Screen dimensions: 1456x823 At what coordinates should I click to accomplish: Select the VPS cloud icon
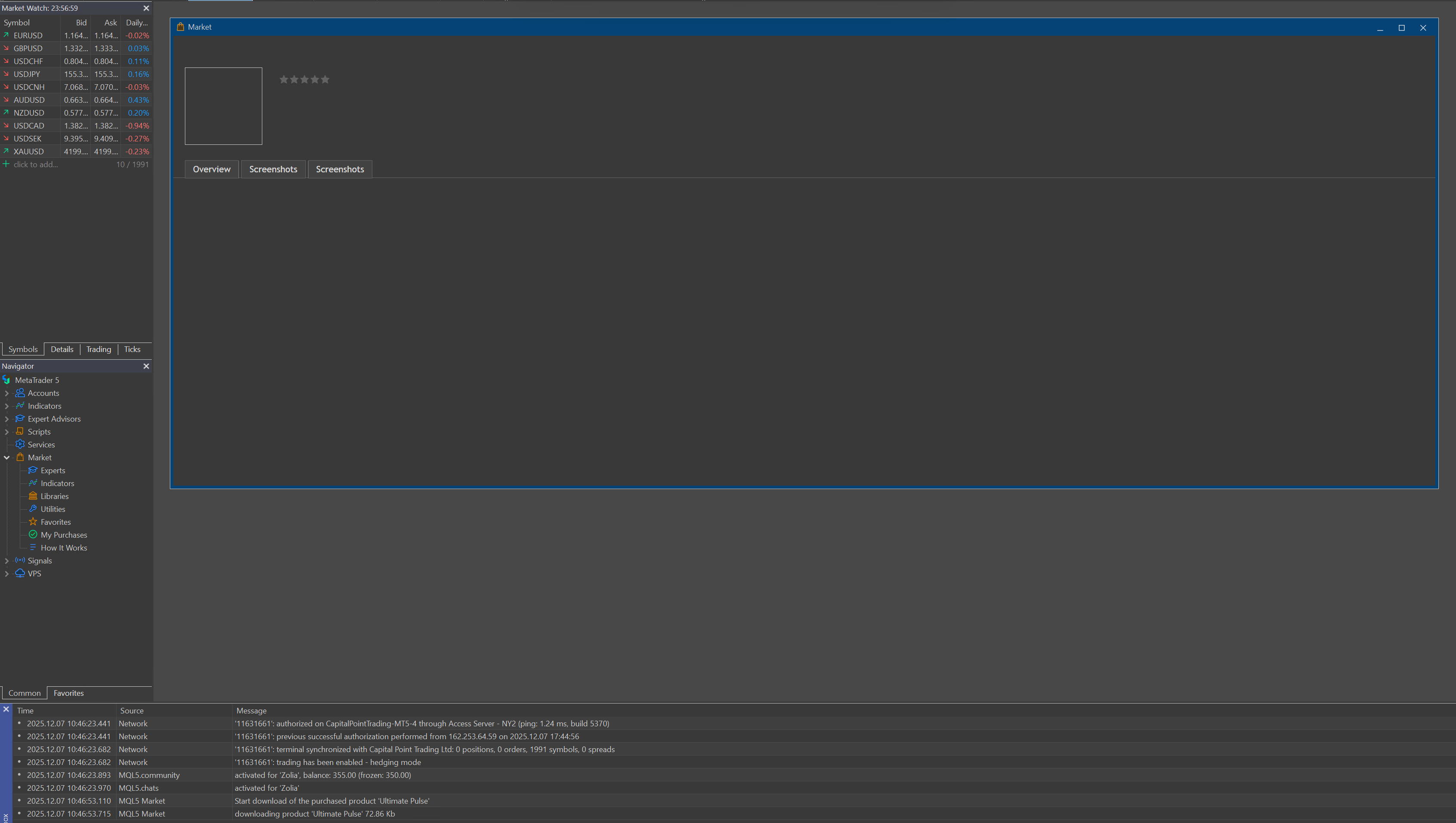(x=20, y=573)
